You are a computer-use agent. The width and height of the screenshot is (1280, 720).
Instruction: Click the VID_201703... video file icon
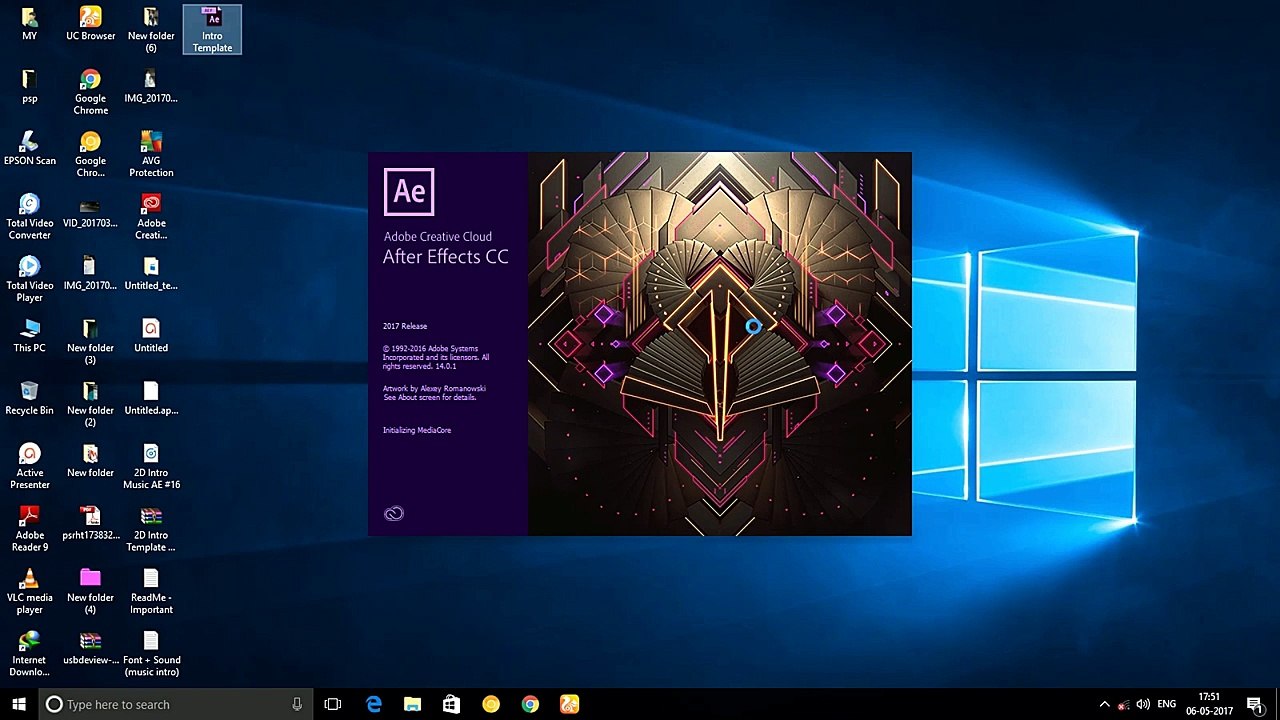pos(90,211)
